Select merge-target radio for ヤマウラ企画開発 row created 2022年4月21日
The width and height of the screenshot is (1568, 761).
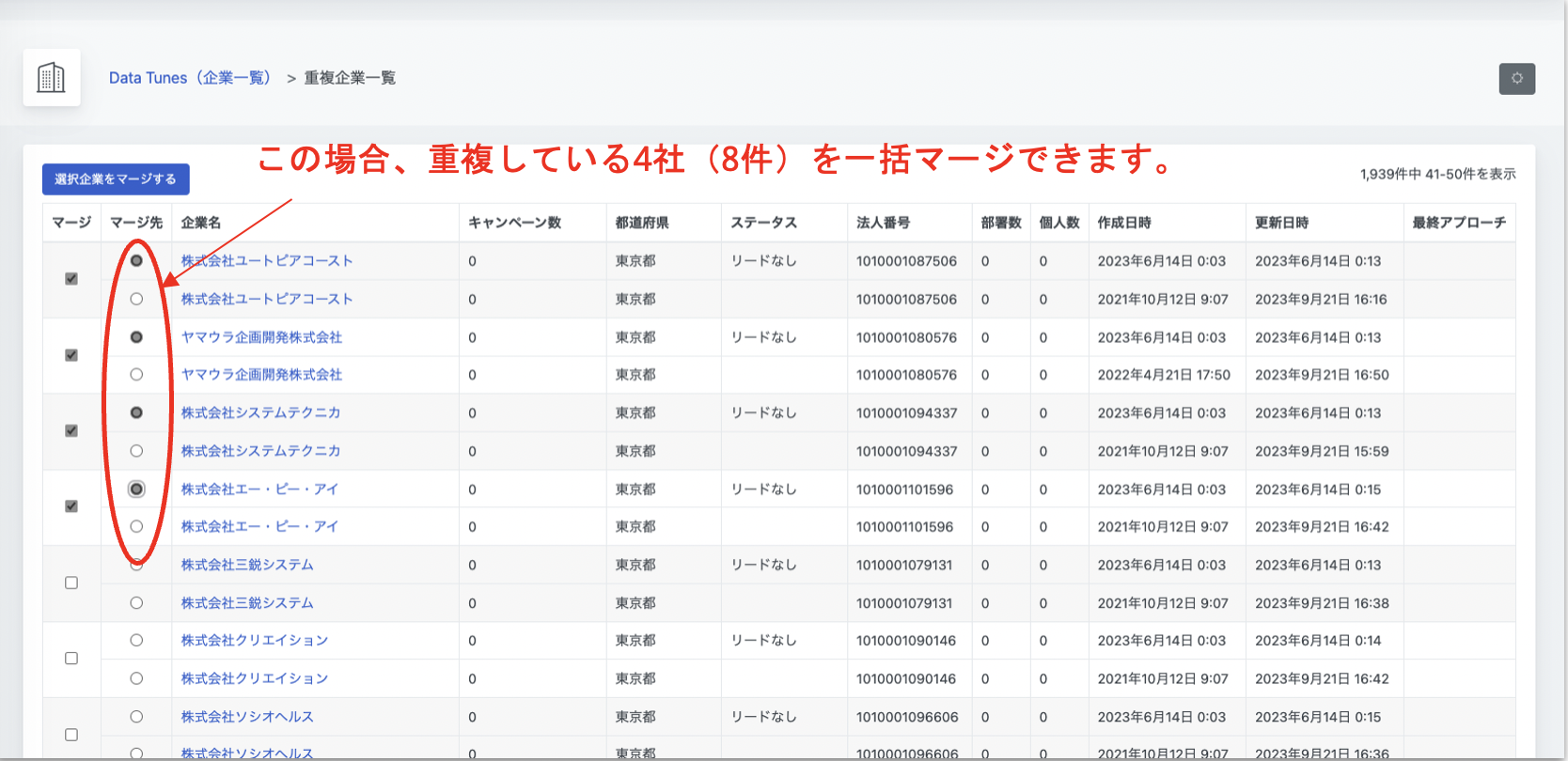click(x=136, y=375)
